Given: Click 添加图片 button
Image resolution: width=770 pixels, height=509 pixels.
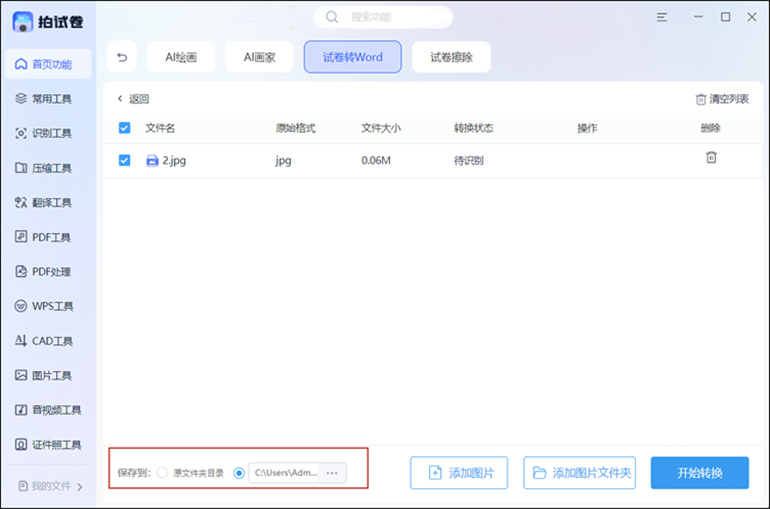Looking at the screenshot, I should pyautogui.click(x=459, y=473).
